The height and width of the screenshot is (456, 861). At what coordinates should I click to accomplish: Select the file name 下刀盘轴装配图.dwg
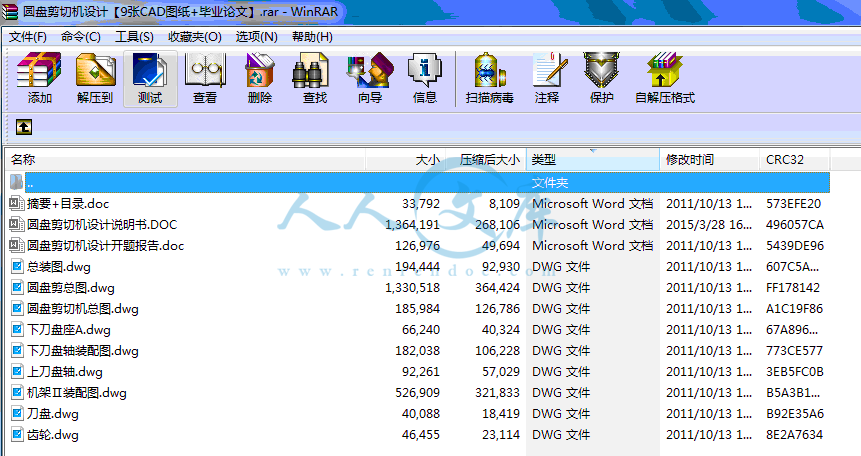pyautogui.click(x=83, y=351)
